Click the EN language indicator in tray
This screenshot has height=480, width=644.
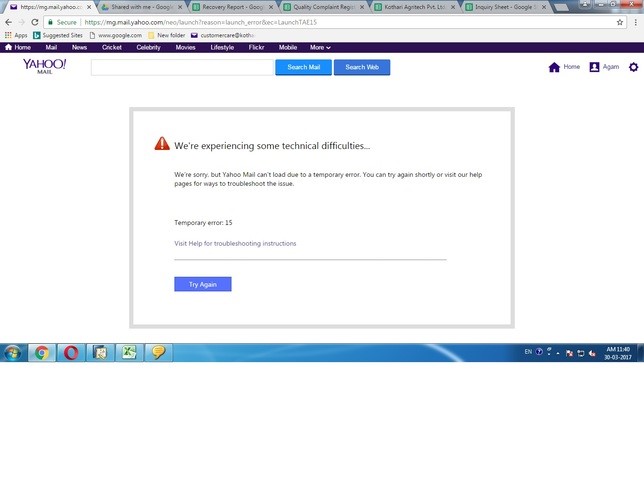tap(528, 352)
